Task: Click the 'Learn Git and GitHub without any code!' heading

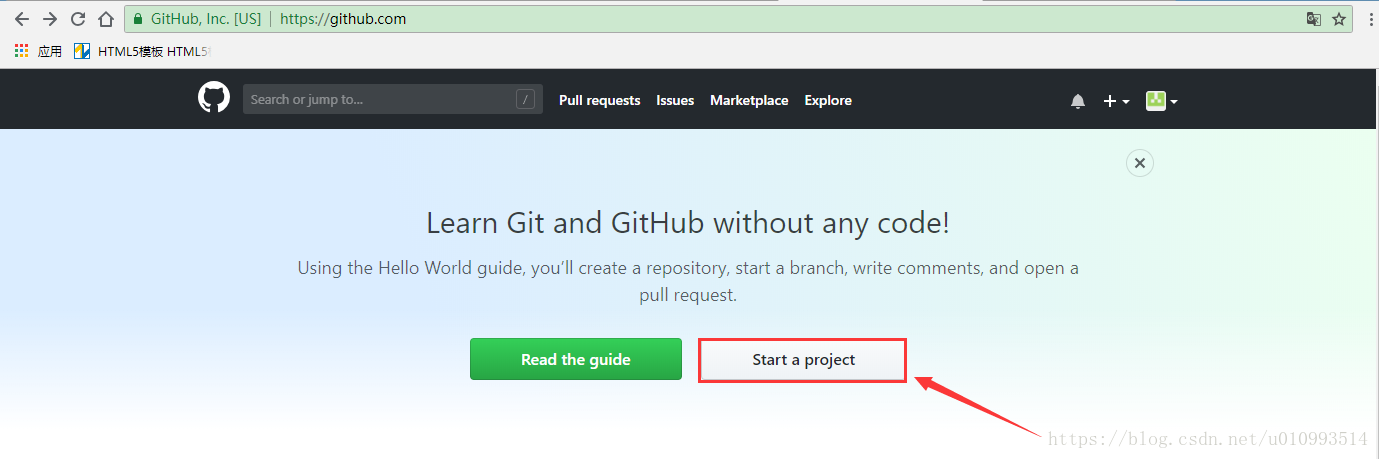Action: tap(688, 222)
